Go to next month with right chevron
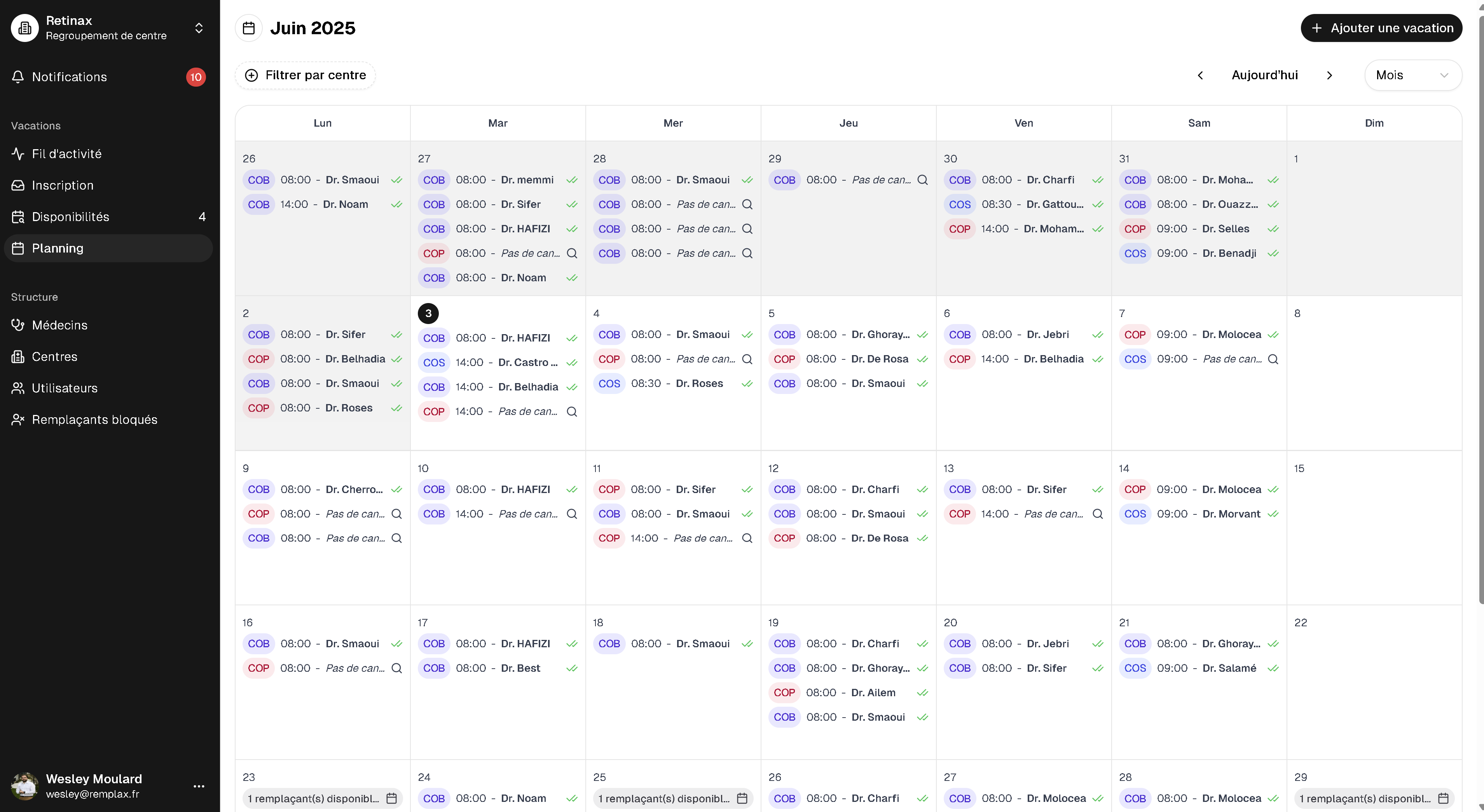 (1329, 75)
